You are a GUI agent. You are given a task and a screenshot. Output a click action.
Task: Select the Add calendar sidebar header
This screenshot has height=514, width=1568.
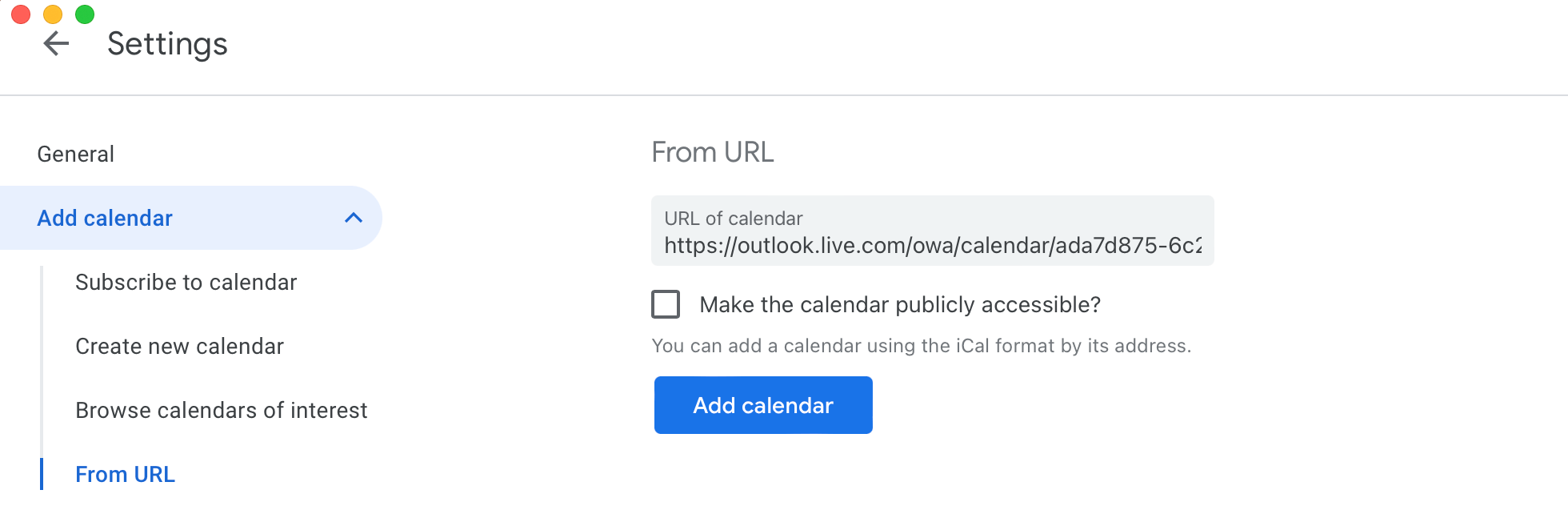pos(190,218)
